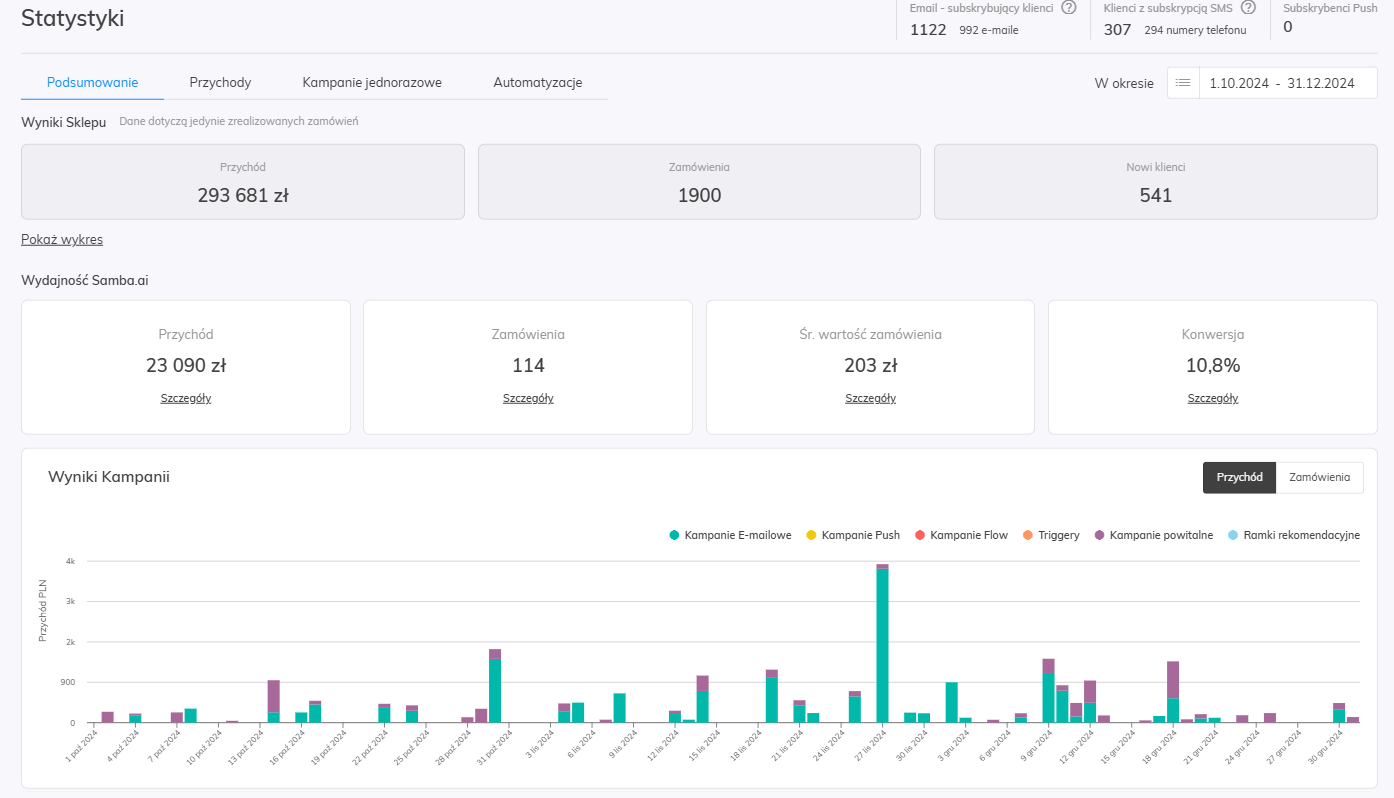Click the Pokaż wykres link
Screen dimensions: 1394x798
[62, 239]
